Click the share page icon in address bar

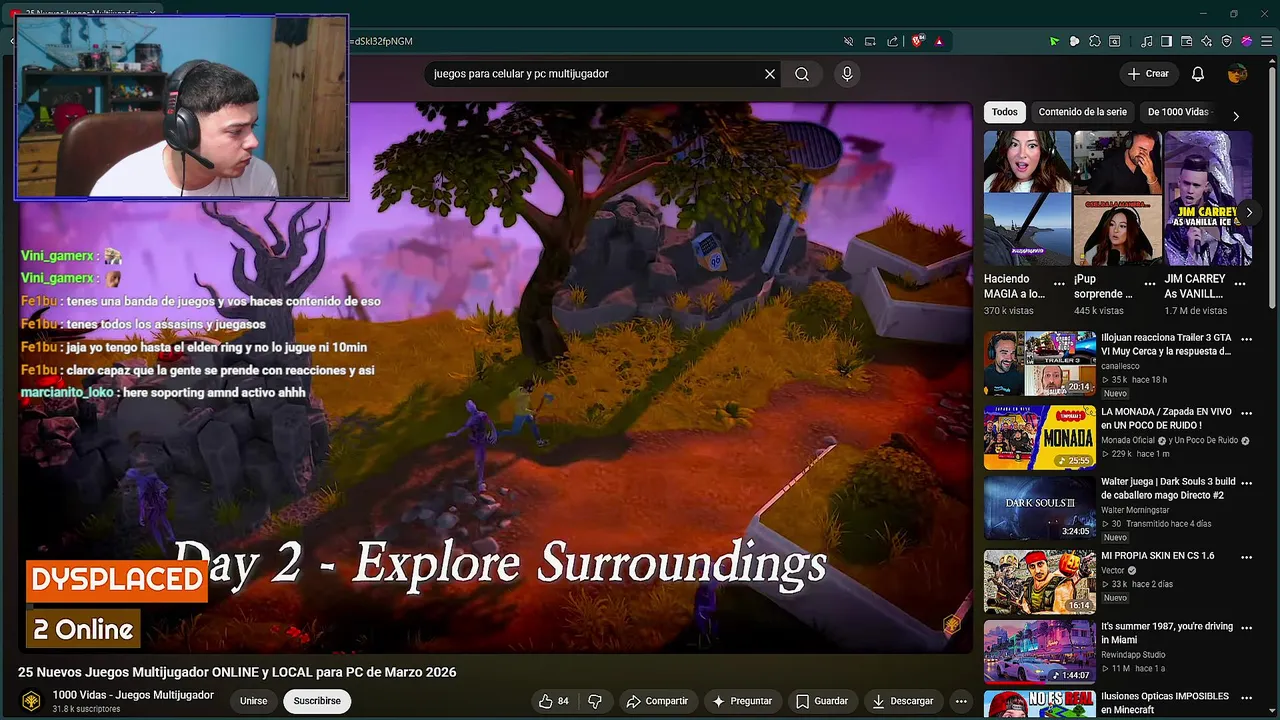tap(892, 41)
